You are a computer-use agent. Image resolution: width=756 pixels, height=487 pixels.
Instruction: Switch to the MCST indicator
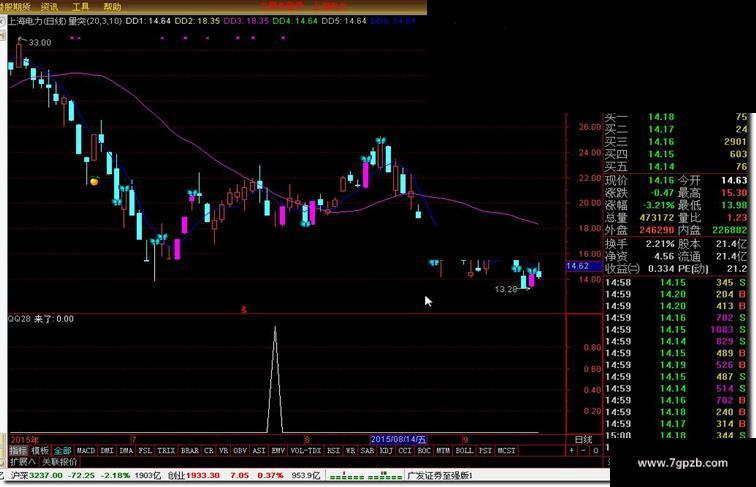[x=506, y=450]
